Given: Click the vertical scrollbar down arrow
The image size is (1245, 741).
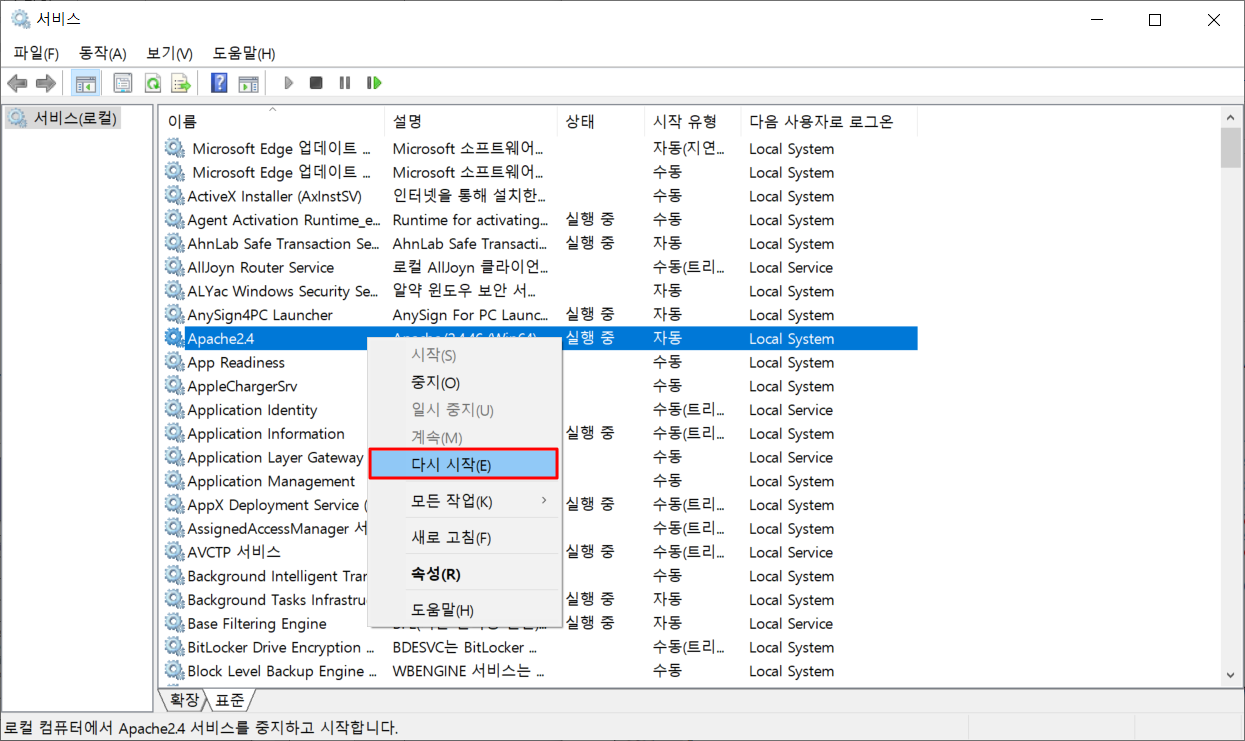Looking at the screenshot, I should (1230, 677).
